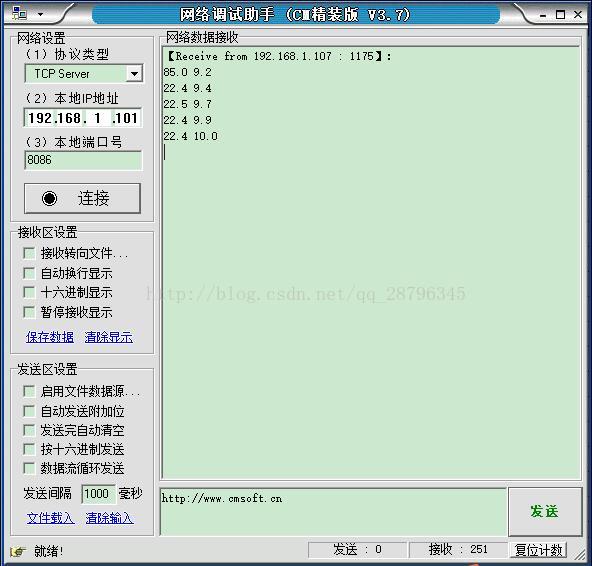Image resolution: width=592 pixels, height=566 pixels.
Task: Toggle 数据流循环发送 checkbox
Action: tap(29, 468)
